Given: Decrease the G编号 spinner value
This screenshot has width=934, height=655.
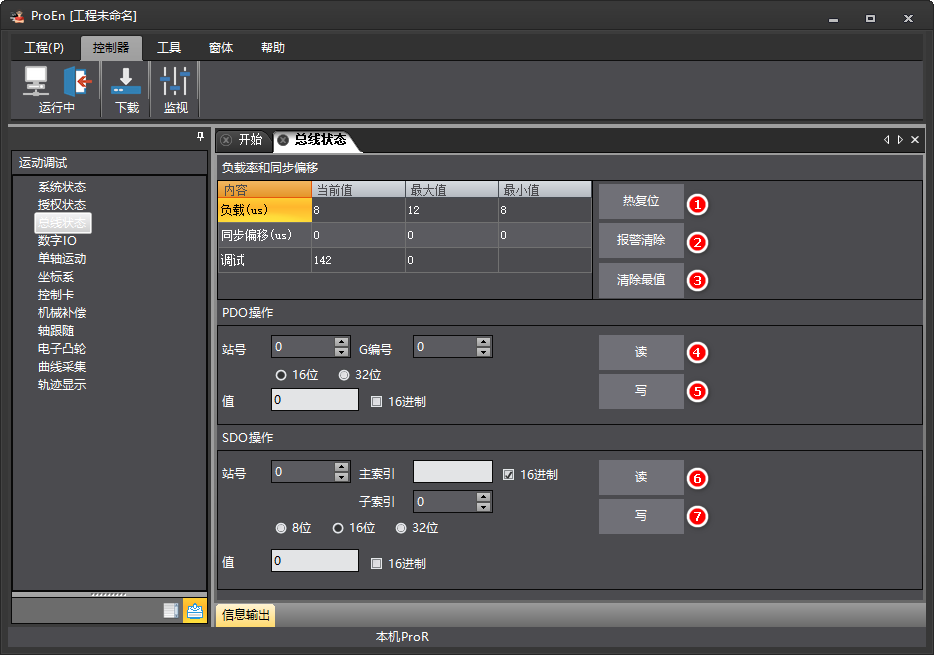Looking at the screenshot, I should [x=484, y=352].
